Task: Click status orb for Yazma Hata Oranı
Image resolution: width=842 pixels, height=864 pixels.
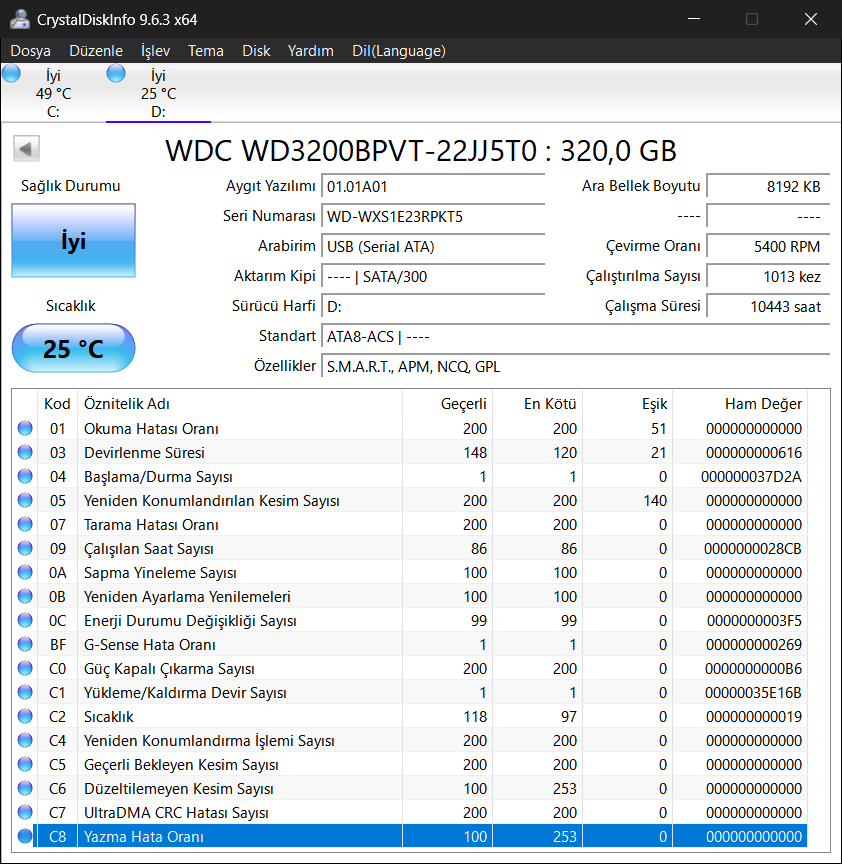Action: [x=25, y=837]
